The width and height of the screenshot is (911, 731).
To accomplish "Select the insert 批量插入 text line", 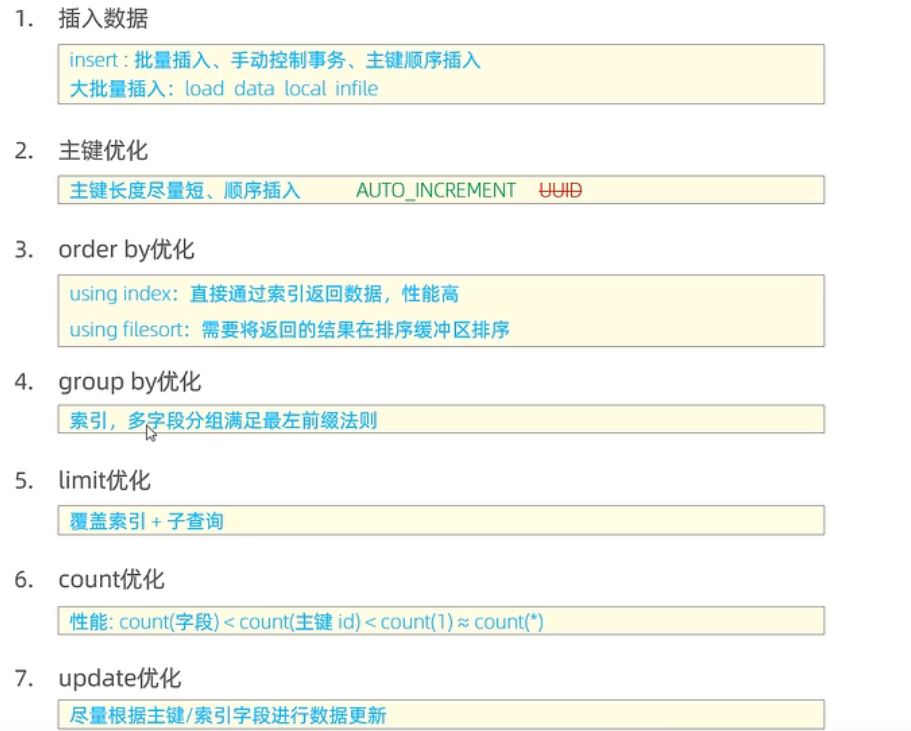I will point(275,61).
